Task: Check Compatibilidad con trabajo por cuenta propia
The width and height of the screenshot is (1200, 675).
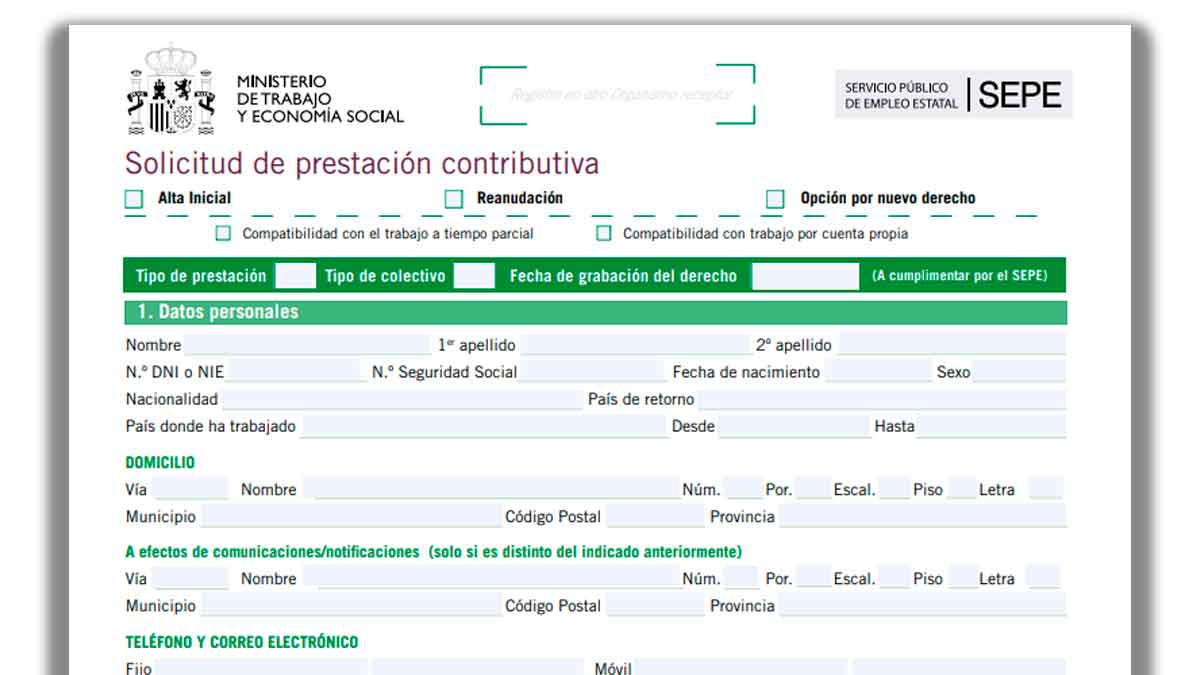Action: point(604,234)
